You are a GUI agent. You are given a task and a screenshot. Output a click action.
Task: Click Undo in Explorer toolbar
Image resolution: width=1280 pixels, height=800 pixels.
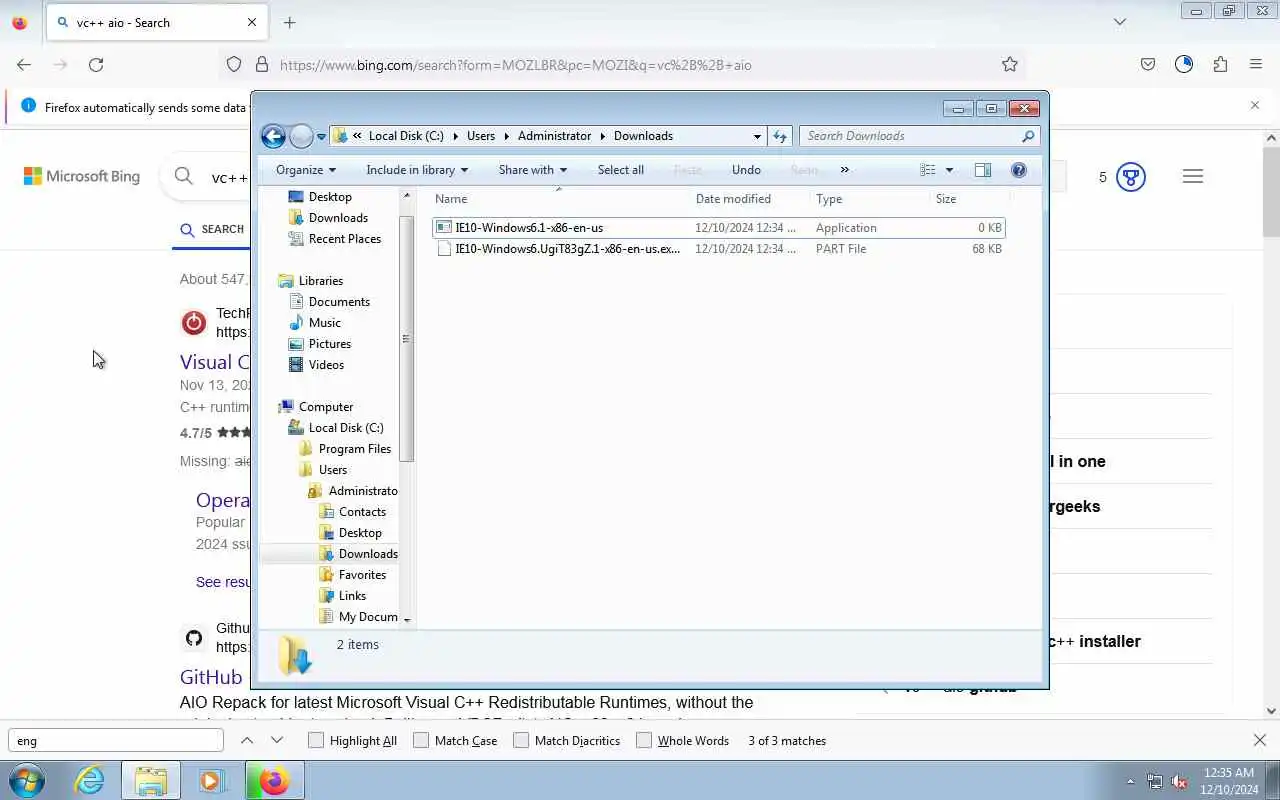tap(746, 170)
